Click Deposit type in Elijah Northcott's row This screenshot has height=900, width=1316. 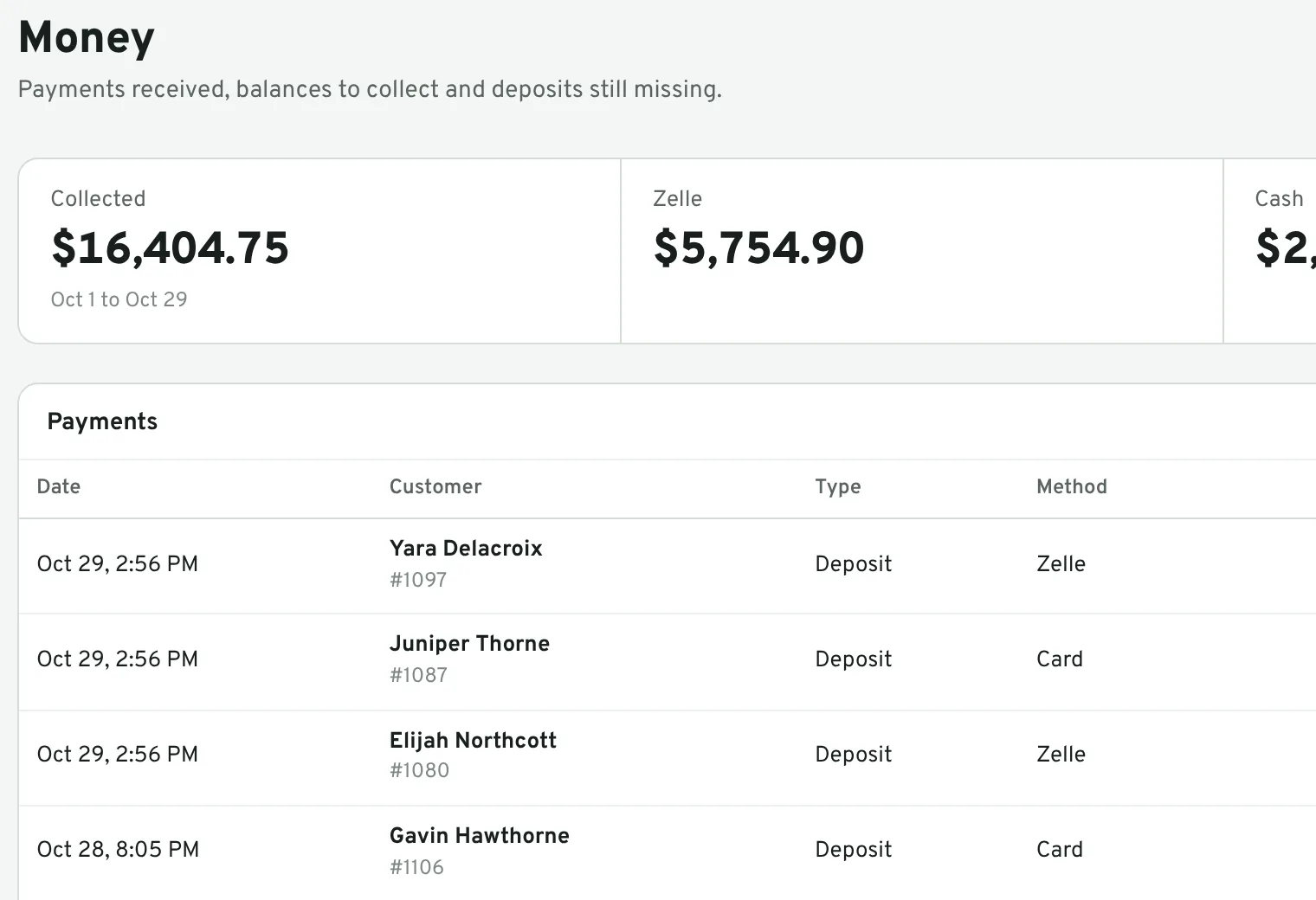click(854, 755)
